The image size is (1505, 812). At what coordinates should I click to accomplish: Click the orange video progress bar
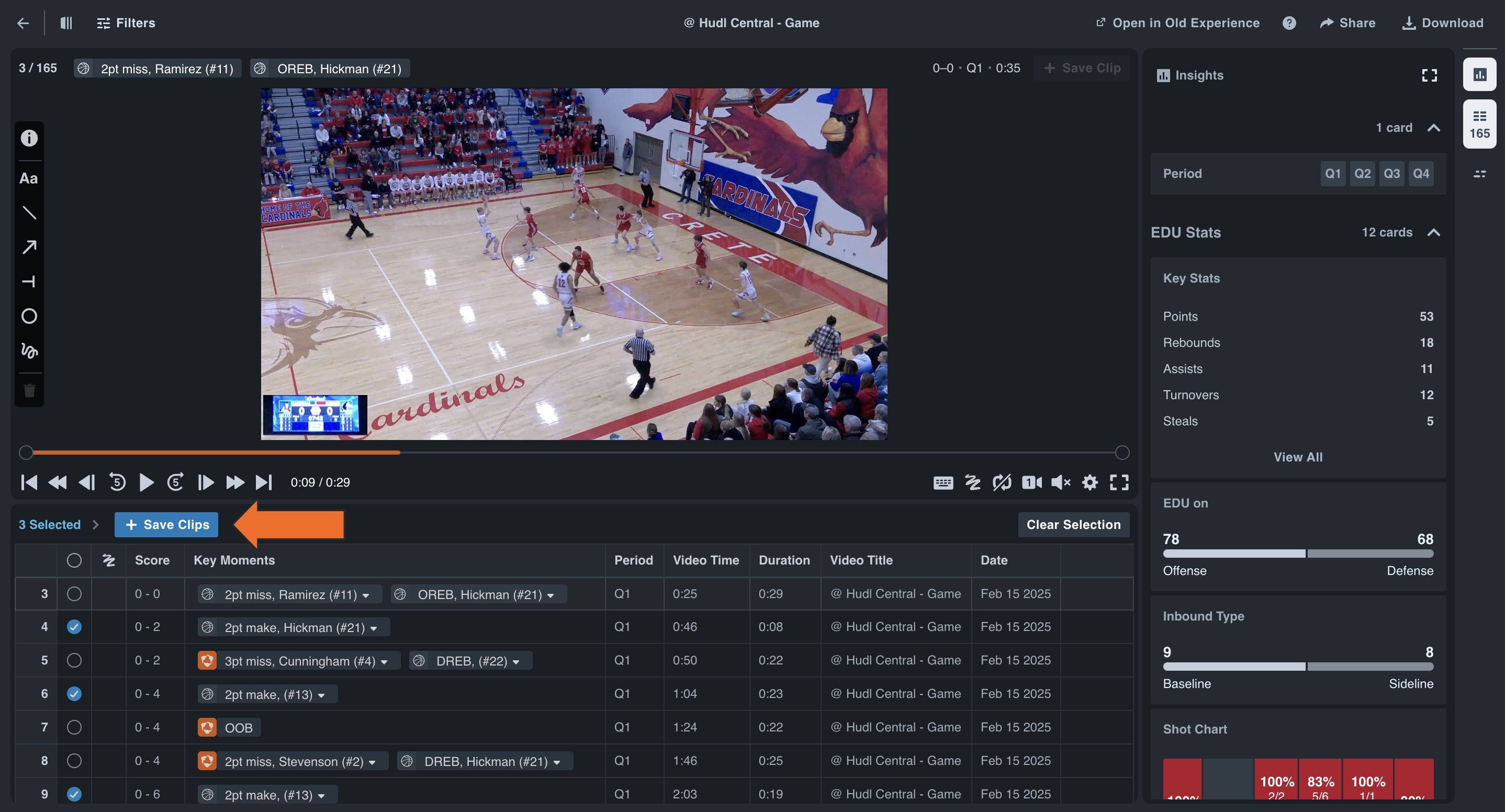point(216,452)
